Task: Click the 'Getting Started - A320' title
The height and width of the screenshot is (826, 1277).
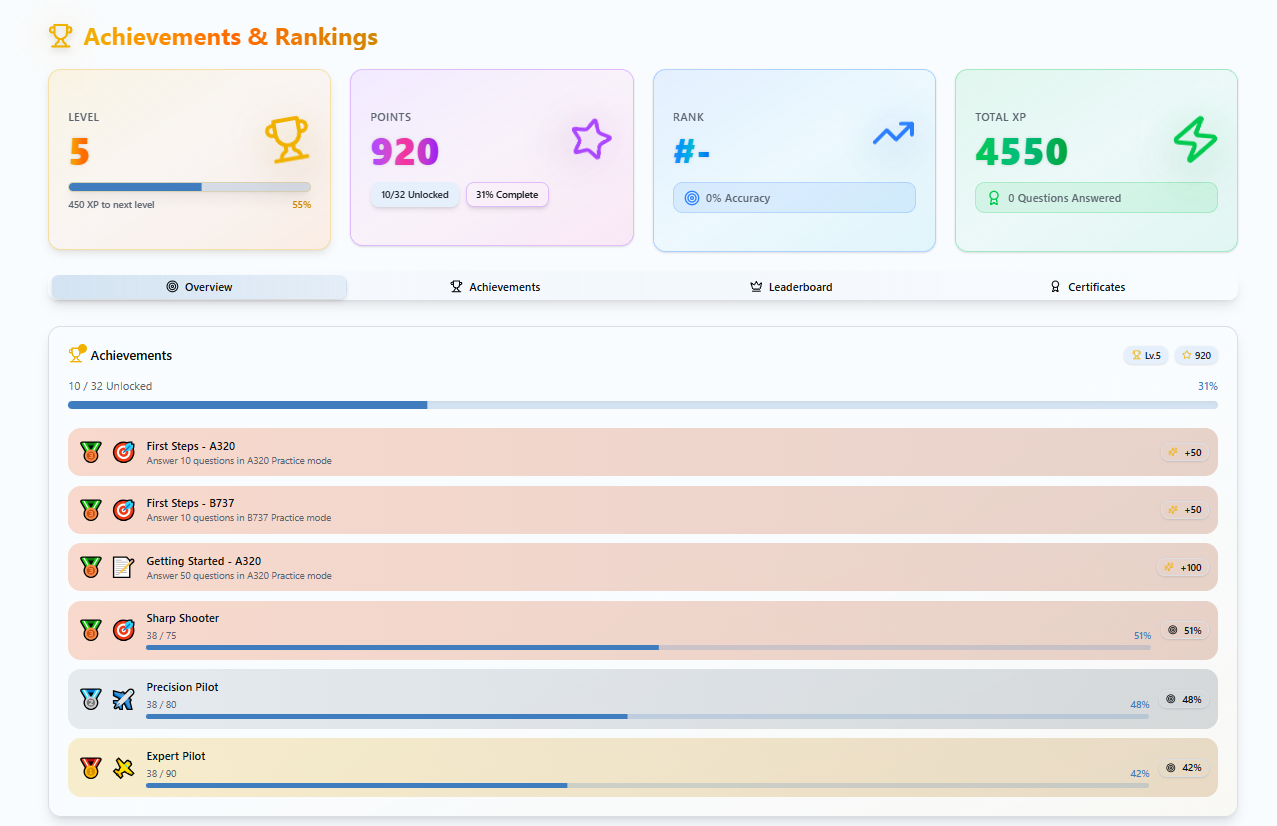Action: tap(204, 561)
